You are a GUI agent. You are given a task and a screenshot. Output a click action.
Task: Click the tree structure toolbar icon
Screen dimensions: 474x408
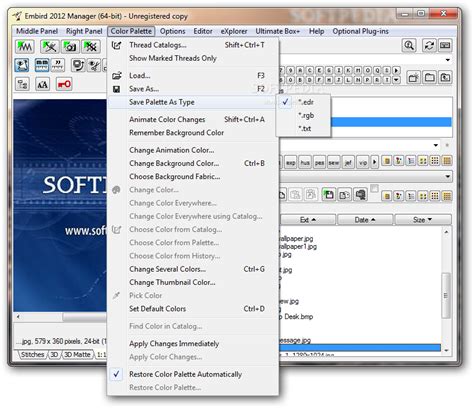pos(22,84)
